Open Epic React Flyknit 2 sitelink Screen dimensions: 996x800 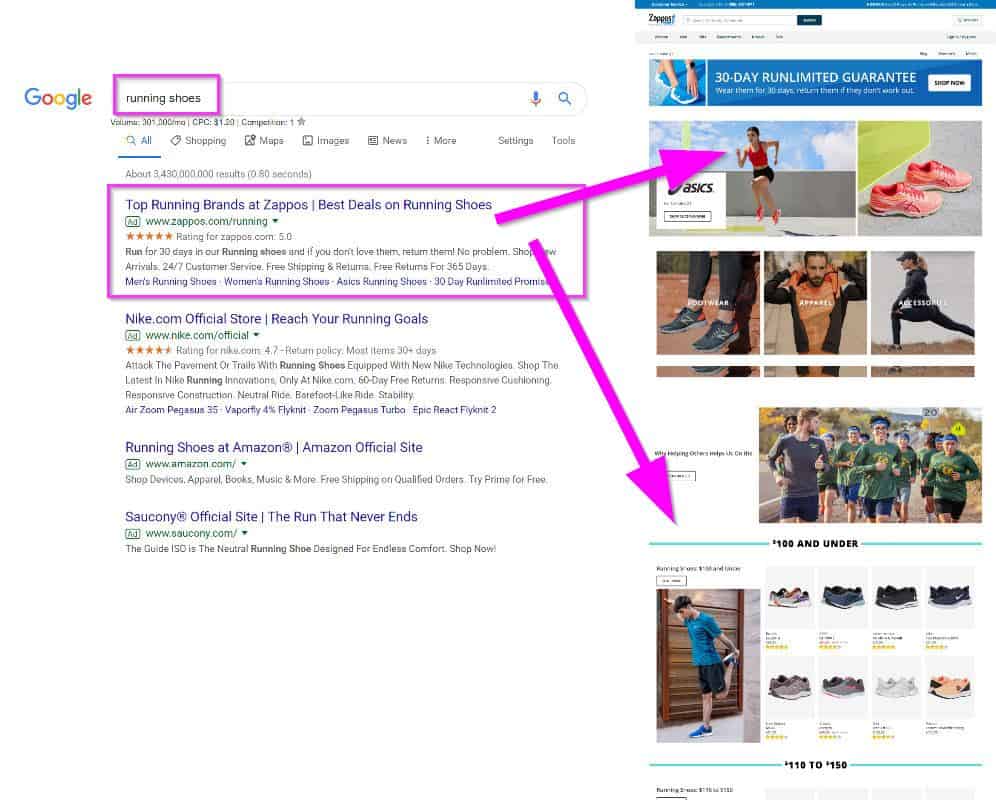click(x=454, y=410)
